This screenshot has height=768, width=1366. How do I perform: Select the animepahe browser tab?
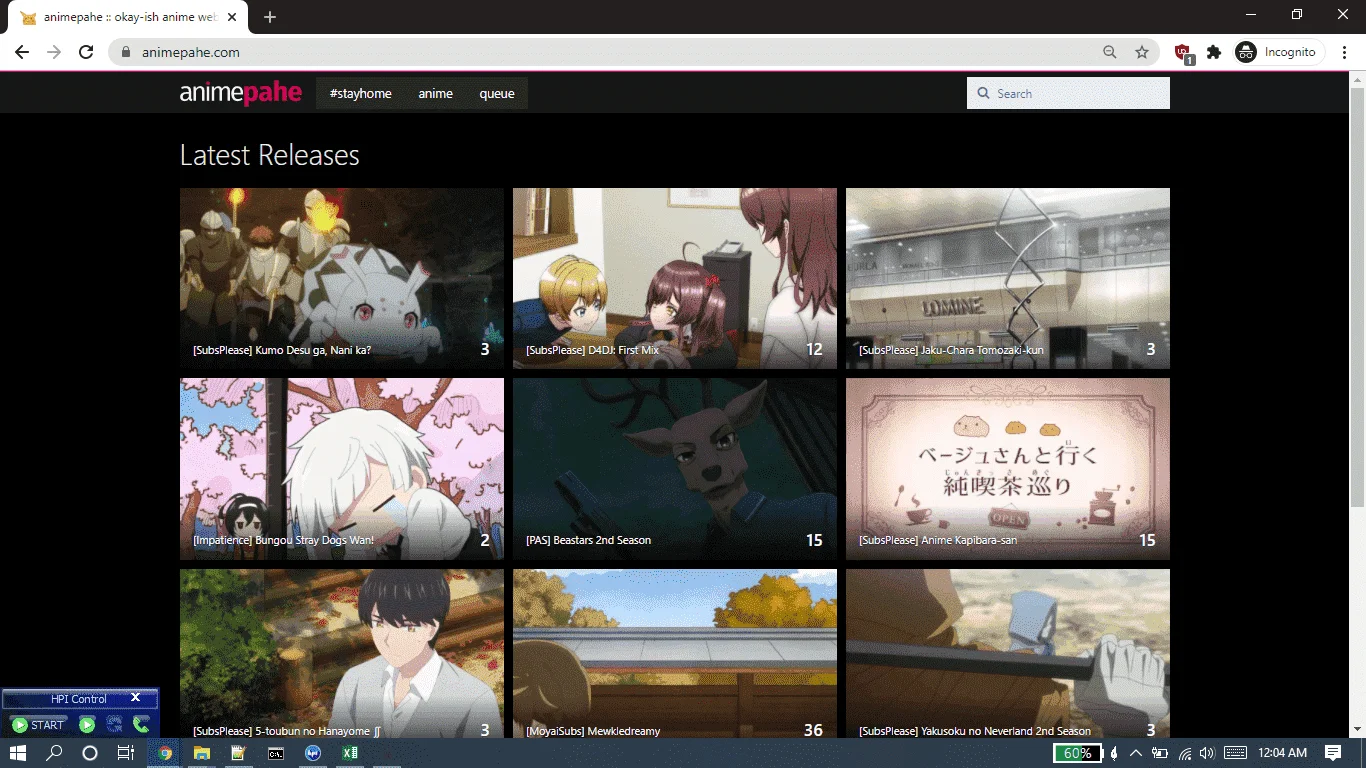(130, 17)
